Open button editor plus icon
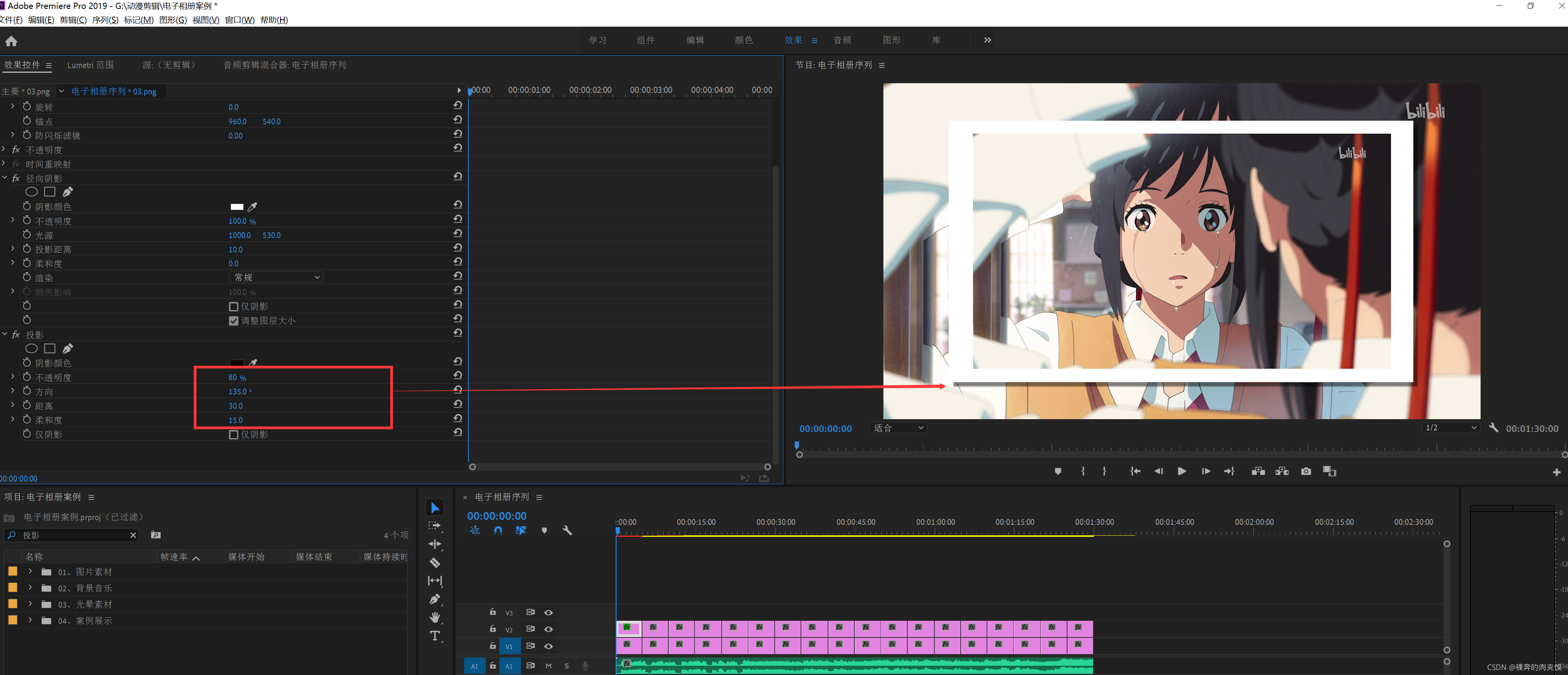The width and height of the screenshot is (1568, 675). point(1556,472)
